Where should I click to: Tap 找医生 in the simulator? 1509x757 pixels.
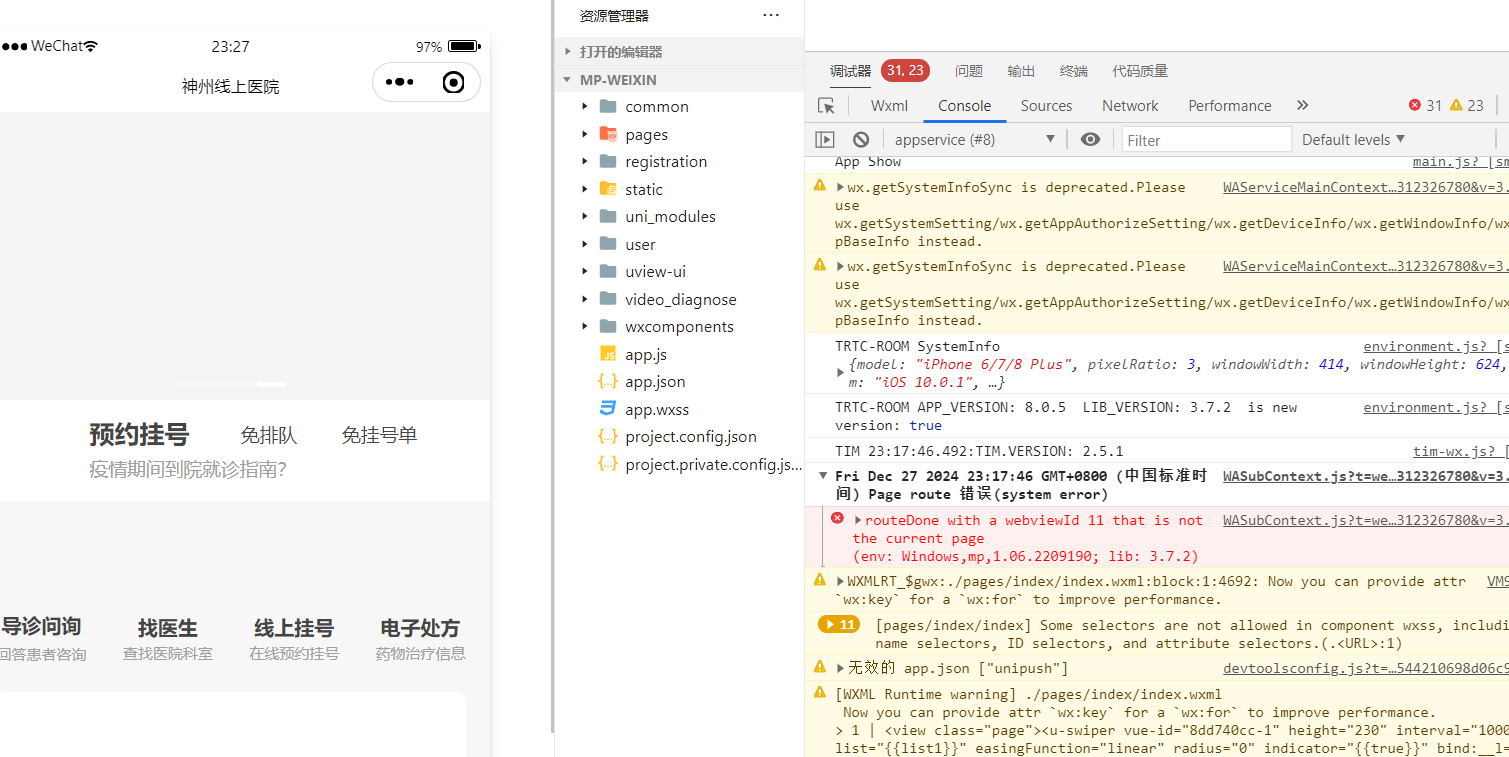pyautogui.click(x=167, y=628)
